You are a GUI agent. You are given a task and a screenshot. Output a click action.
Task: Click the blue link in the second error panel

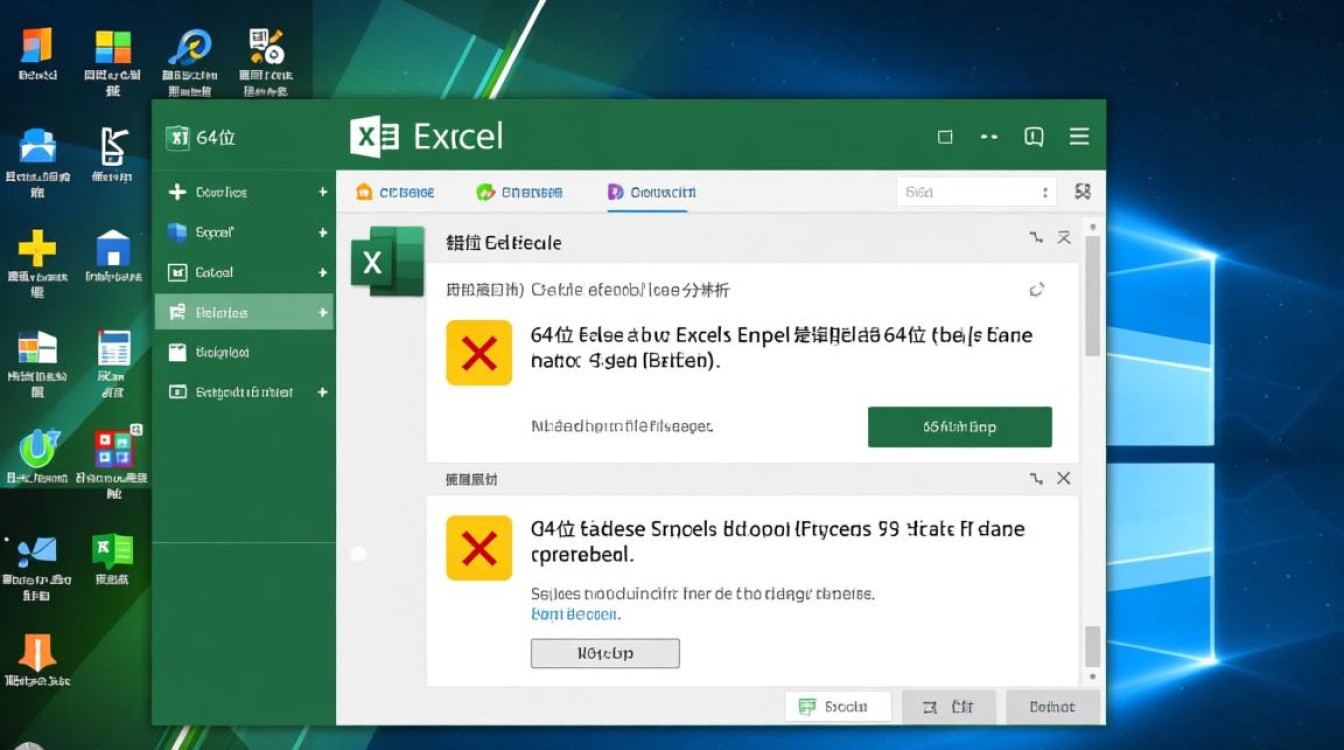[x=575, y=614]
